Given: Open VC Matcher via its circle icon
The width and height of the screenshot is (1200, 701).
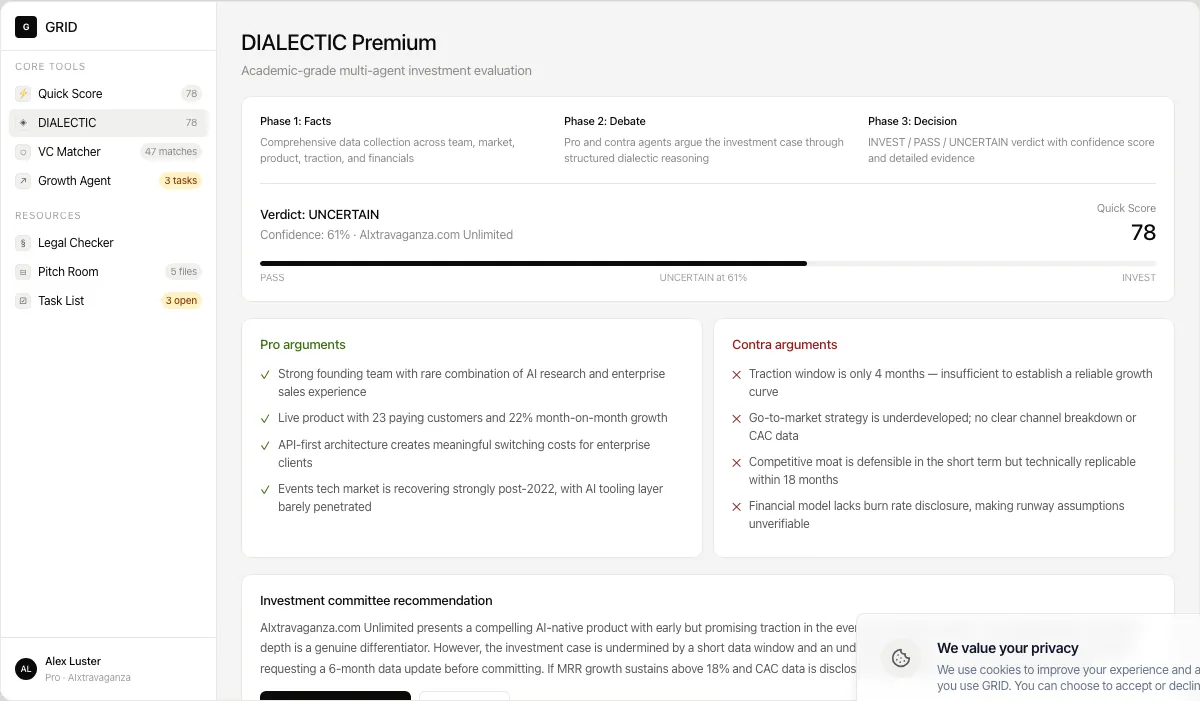Looking at the screenshot, I should pyautogui.click(x=22, y=151).
